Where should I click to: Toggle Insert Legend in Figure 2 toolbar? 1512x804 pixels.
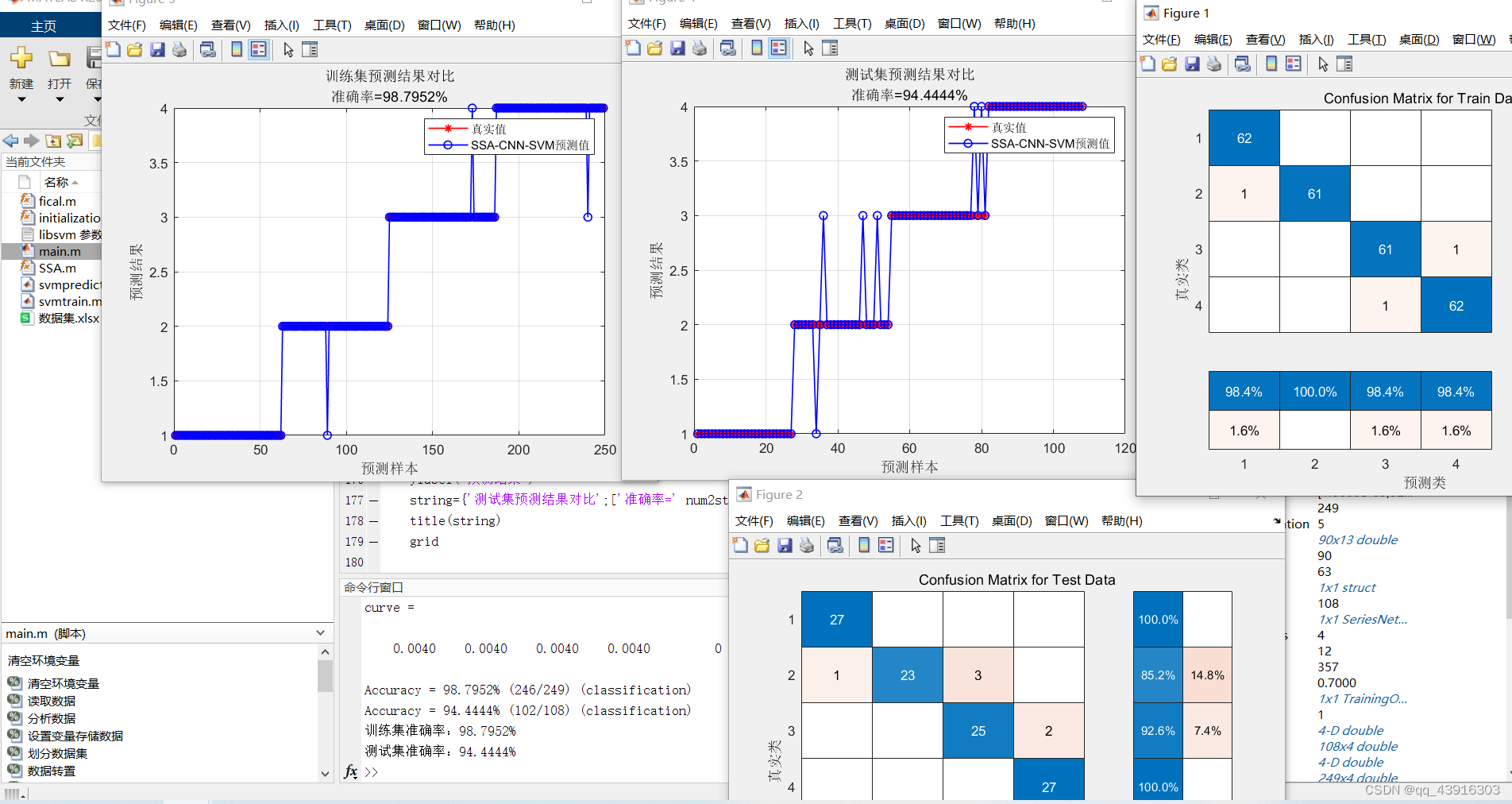[x=886, y=545]
